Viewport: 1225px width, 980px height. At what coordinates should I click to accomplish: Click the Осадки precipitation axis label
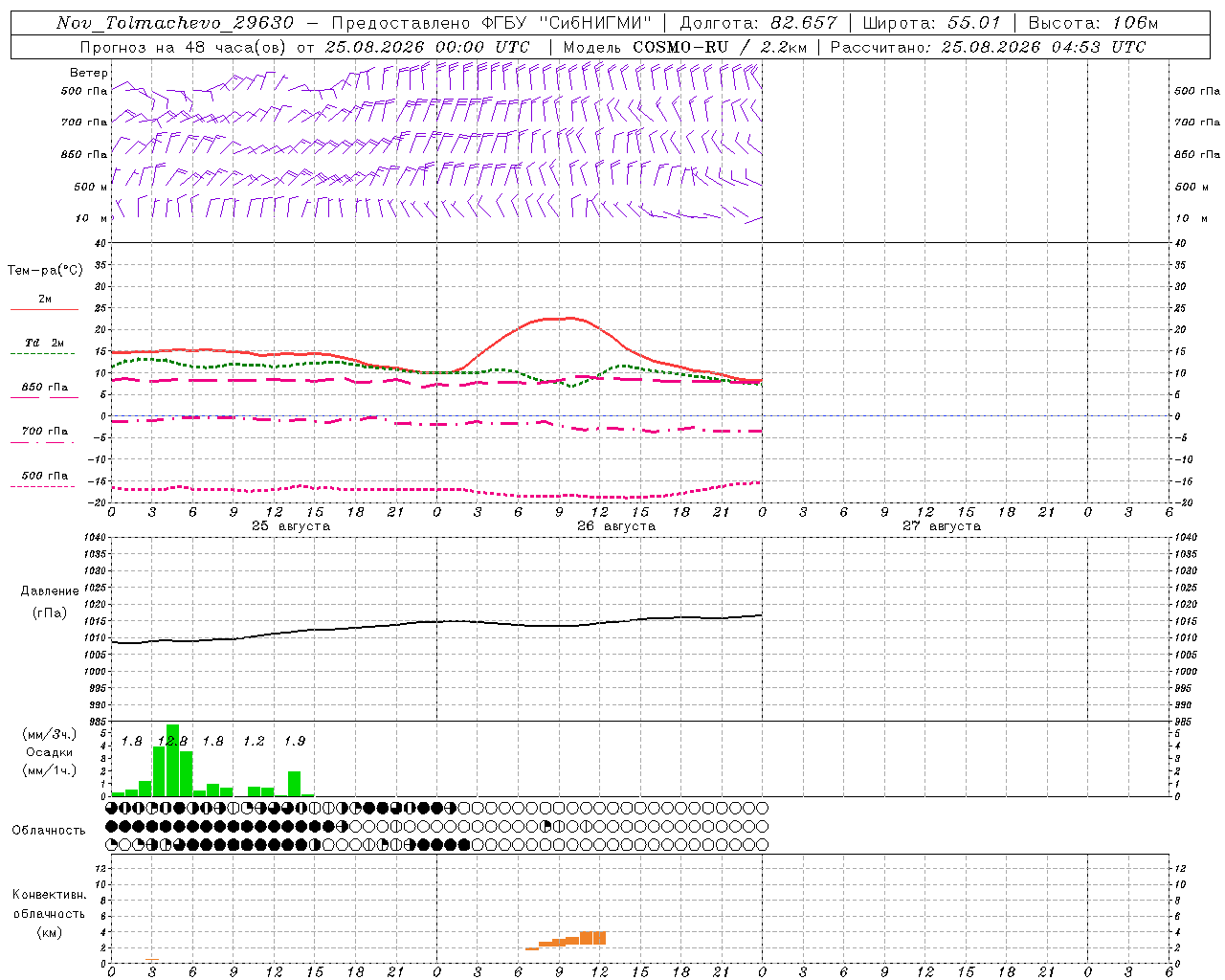(x=49, y=752)
